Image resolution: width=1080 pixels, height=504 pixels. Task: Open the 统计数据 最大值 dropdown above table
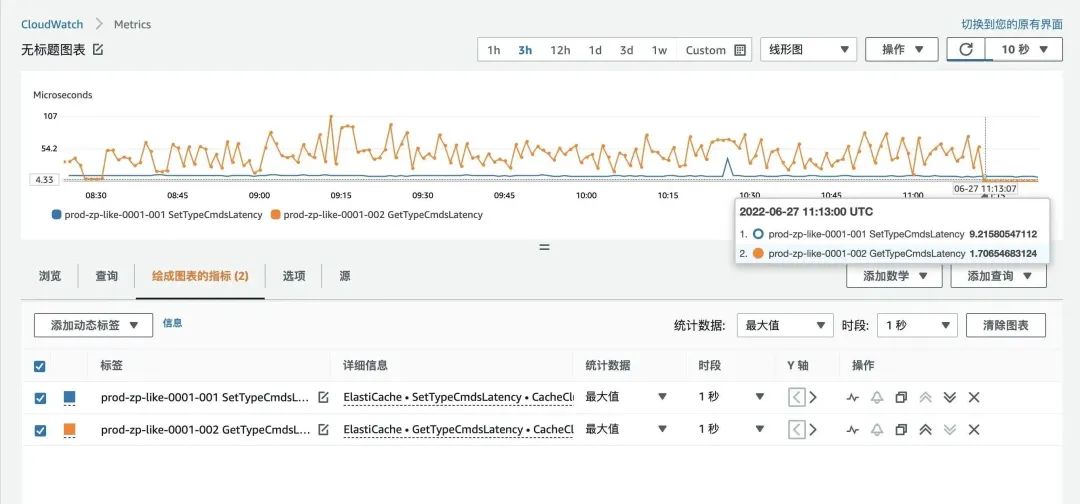(785, 325)
